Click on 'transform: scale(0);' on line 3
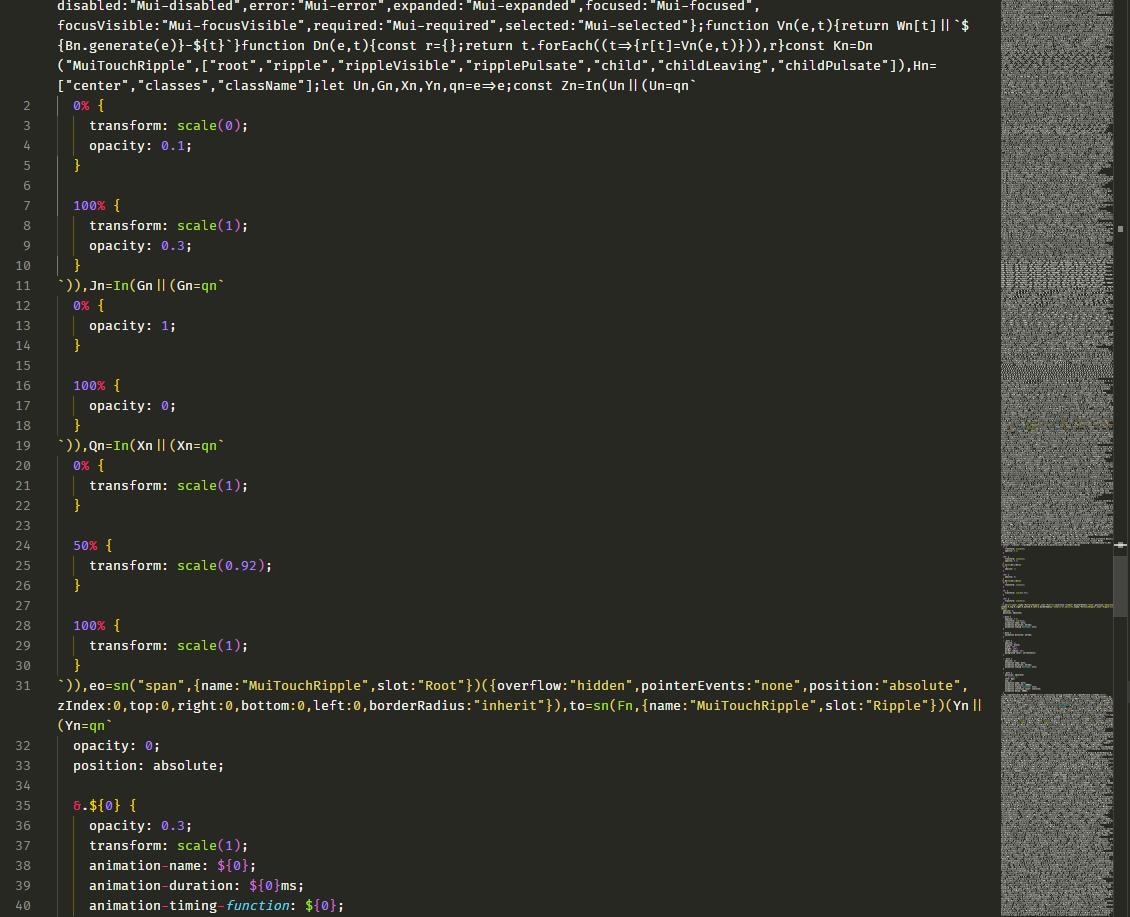Image resolution: width=1130 pixels, height=917 pixels. coord(169,125)
